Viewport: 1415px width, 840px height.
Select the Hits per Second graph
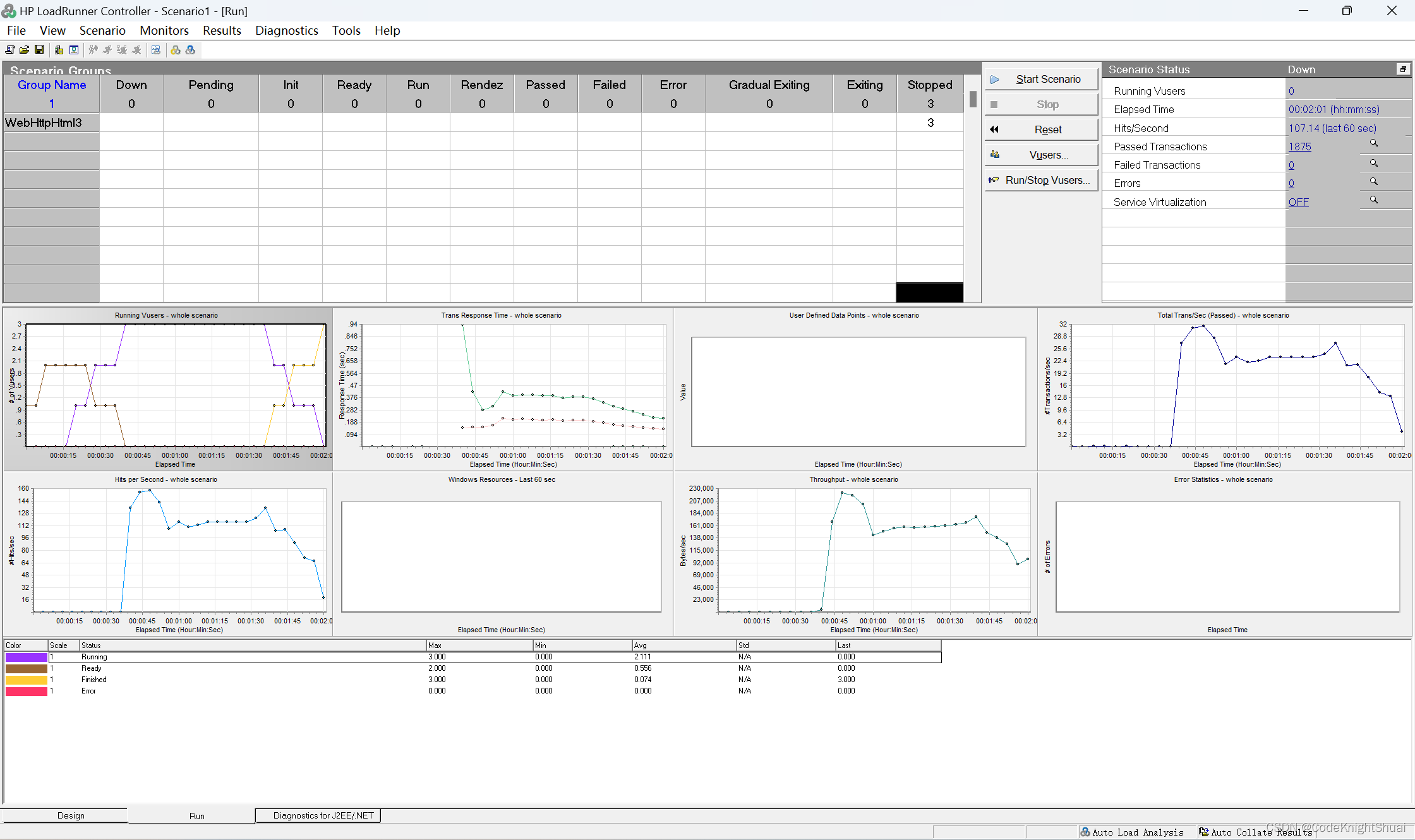coord(168,555)
